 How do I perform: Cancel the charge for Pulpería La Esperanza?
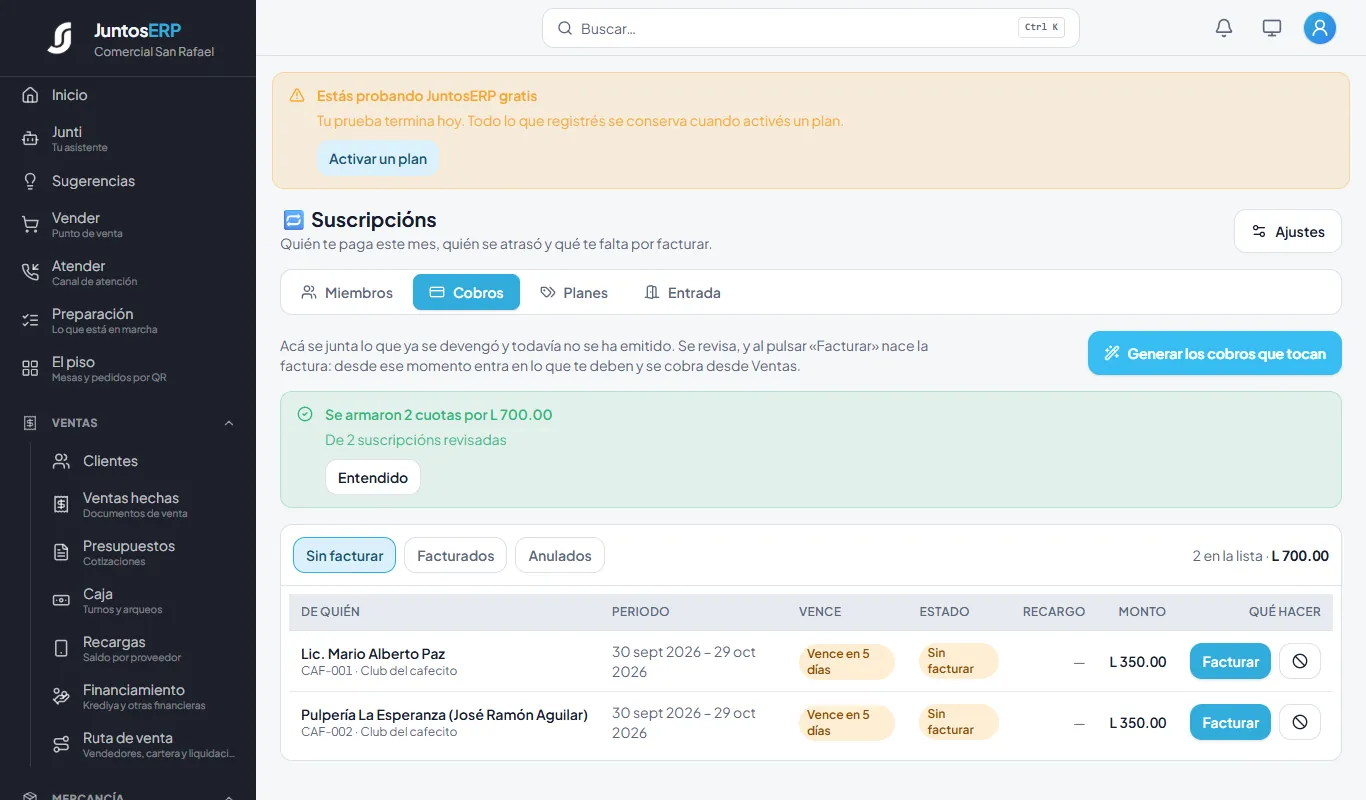click(x=1300, y=722)
